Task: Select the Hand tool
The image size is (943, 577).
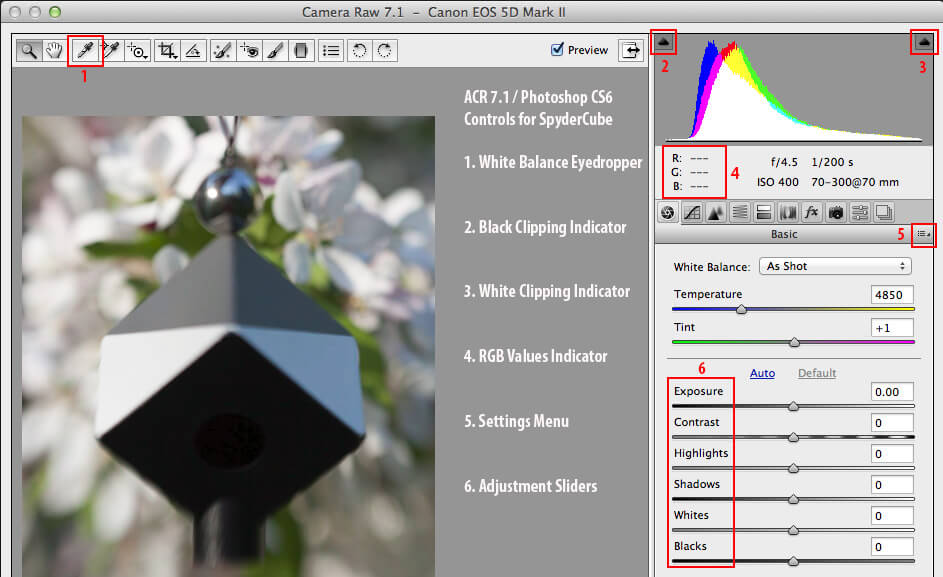Action: pyautogui.click(x=54, y=50)
